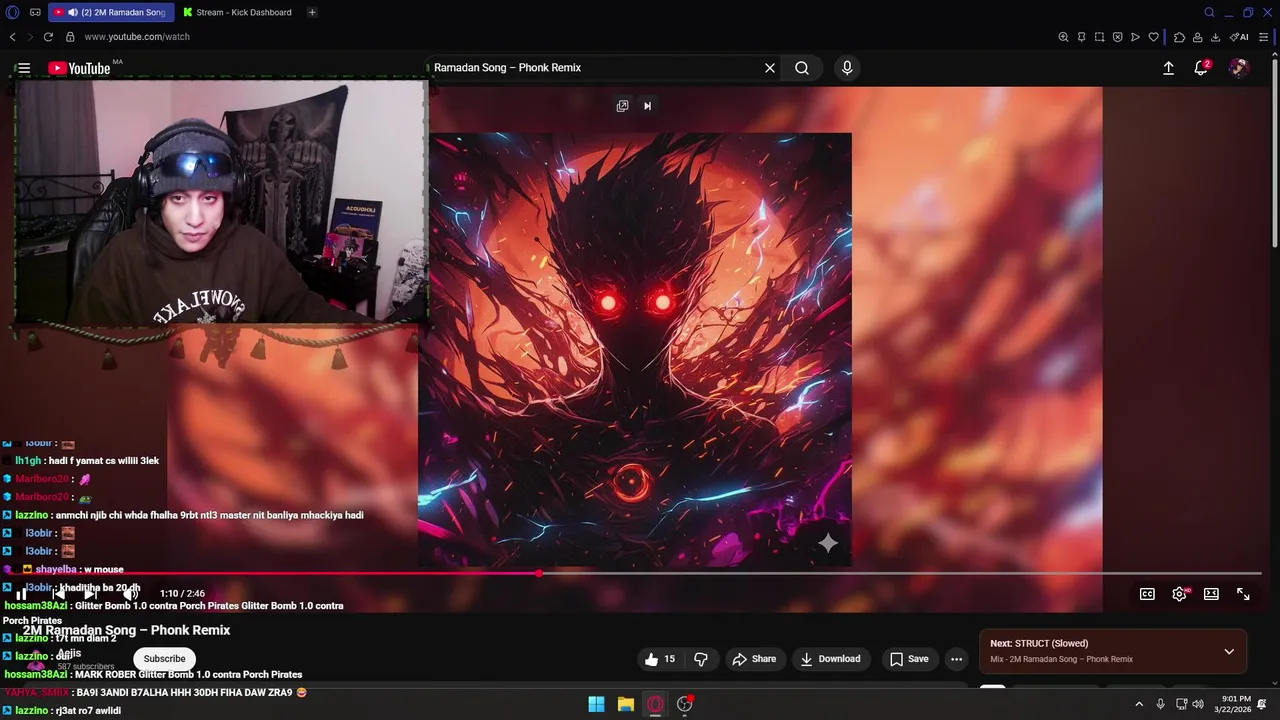Open OBS icon in the taskbar
The image size is (1280, 720).
[685, 704]
